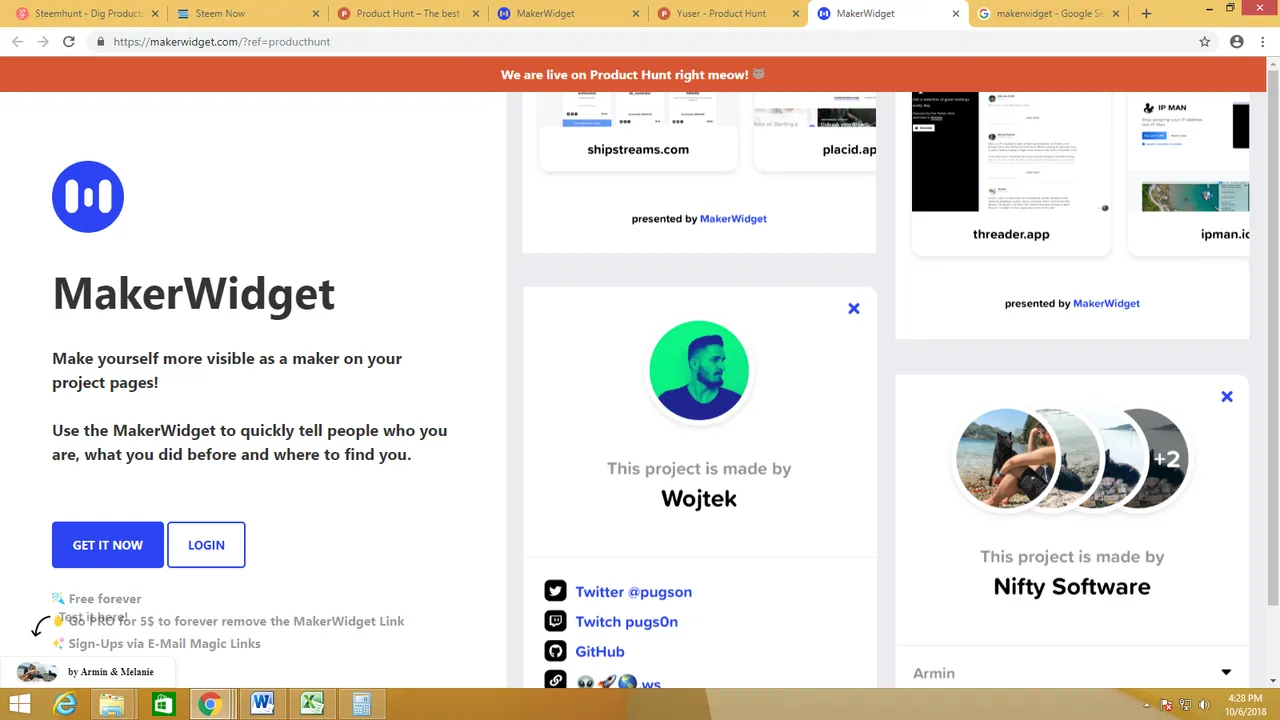
Task: Go back using the browser back arrow
Action: point(17,42)
